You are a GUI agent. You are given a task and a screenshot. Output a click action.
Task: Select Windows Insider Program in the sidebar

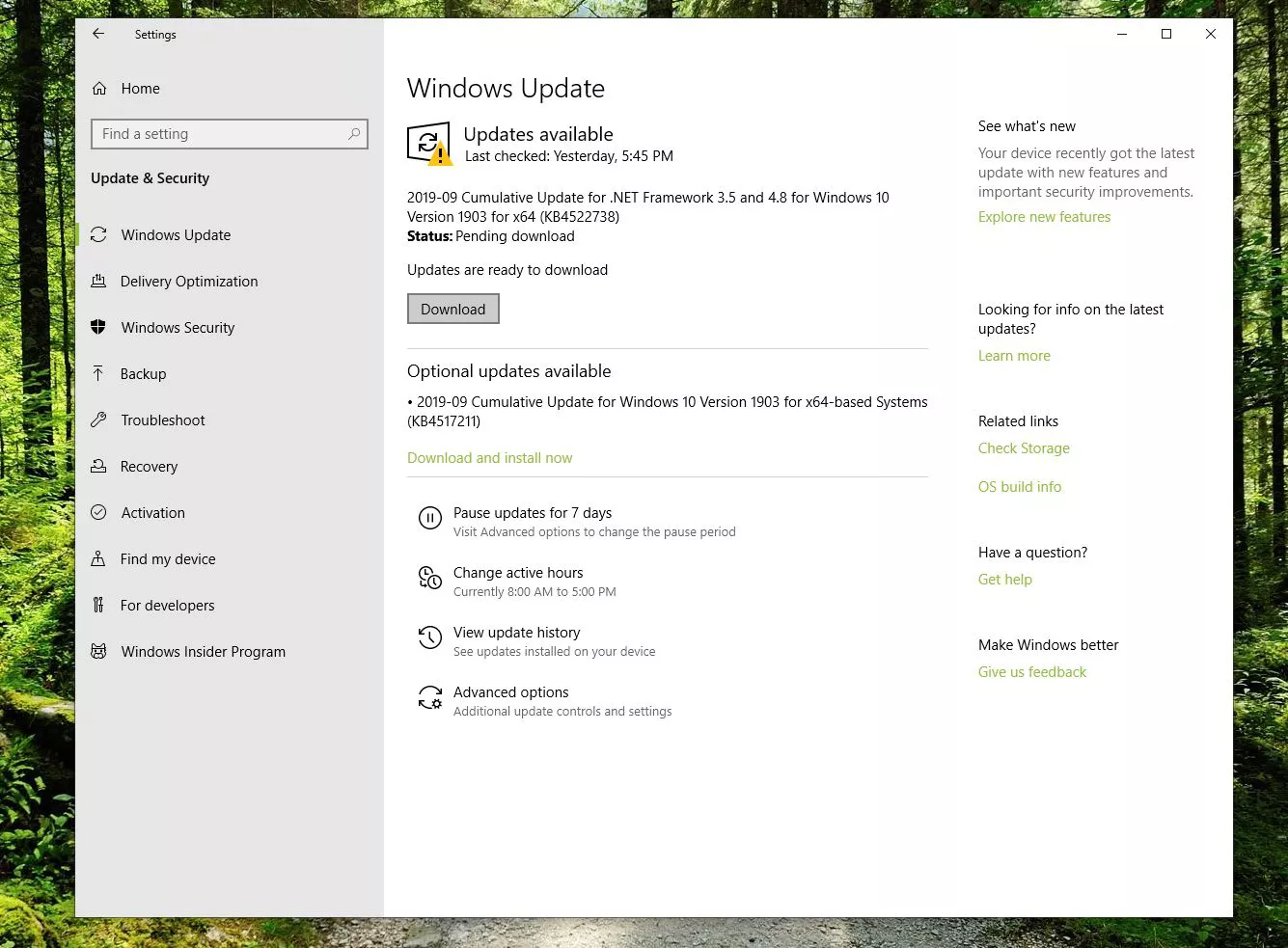click(x=203, y=651)
